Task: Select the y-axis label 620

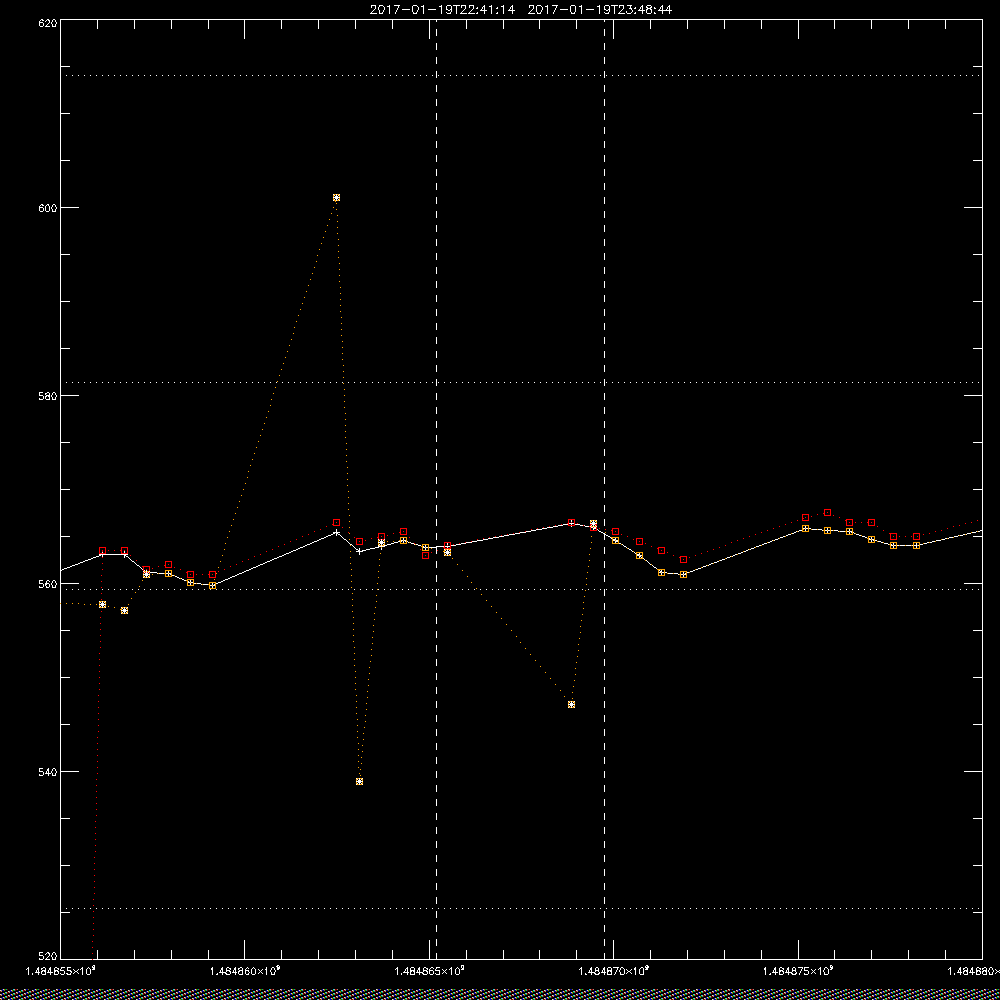Action: pyautogui.click(x=49, y=22)
